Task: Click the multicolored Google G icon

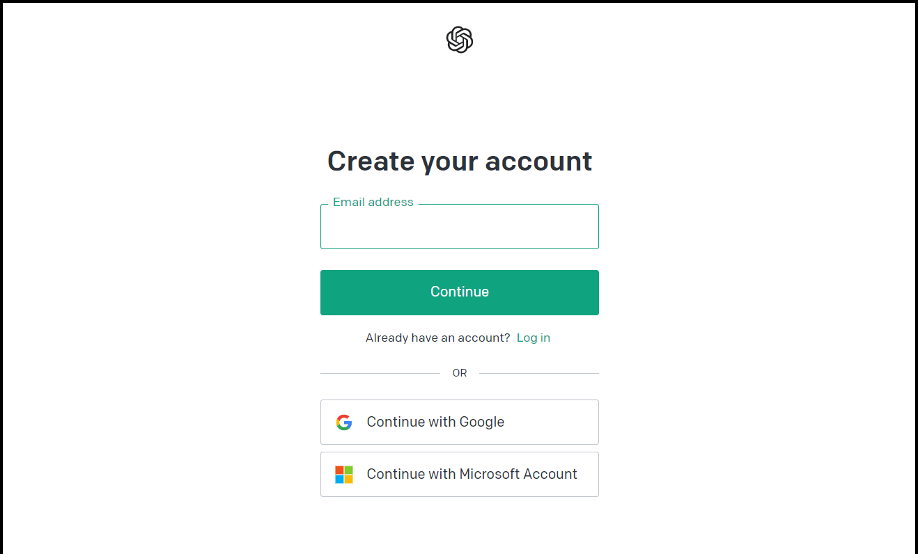Action: point(344,422)
